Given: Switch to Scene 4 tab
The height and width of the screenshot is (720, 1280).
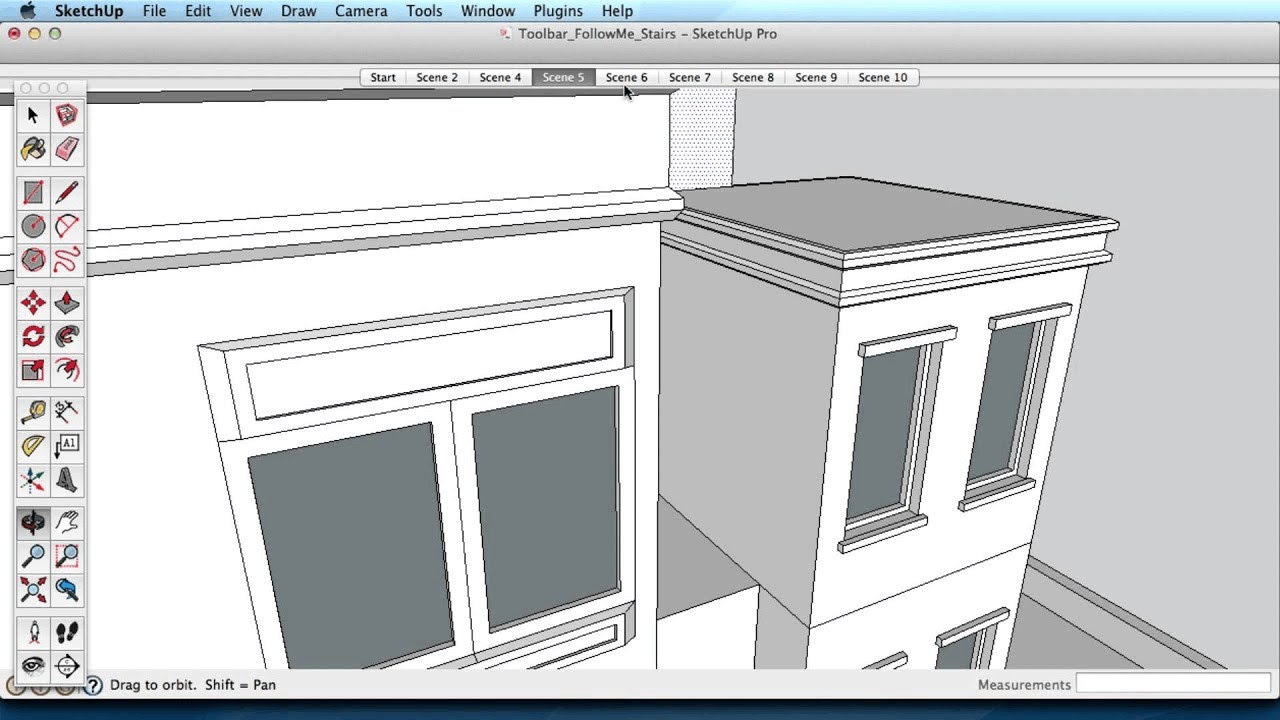Looking at the screenshot, I should [x=500, y=77].
